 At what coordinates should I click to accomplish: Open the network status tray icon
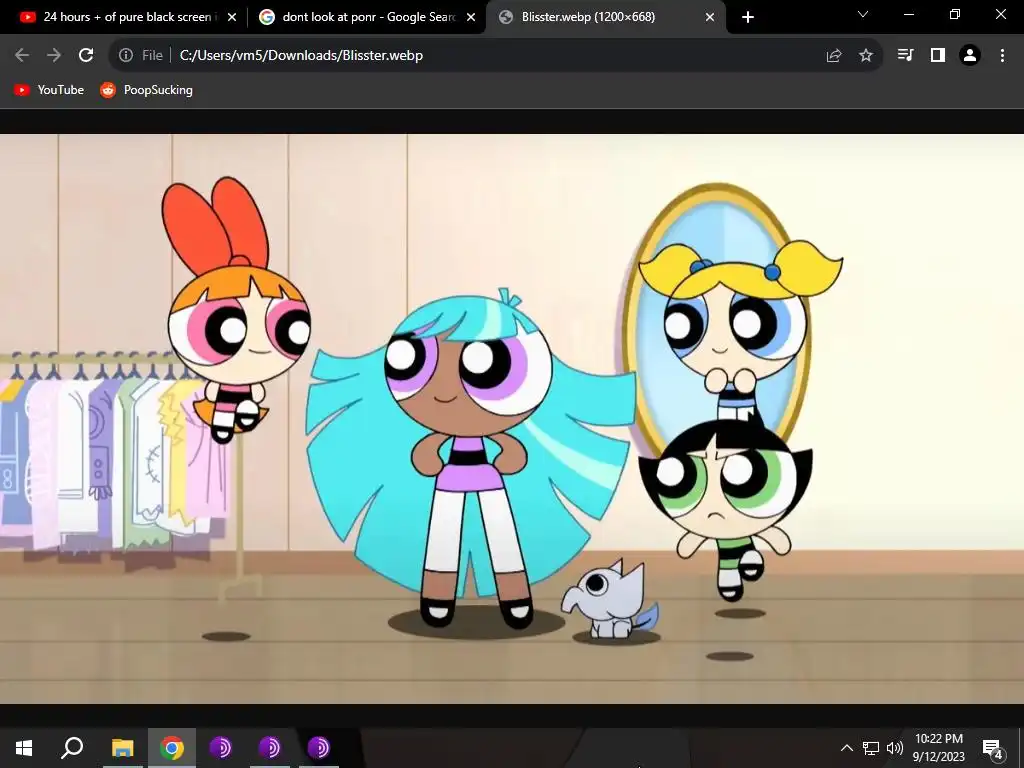coord(871,748)
